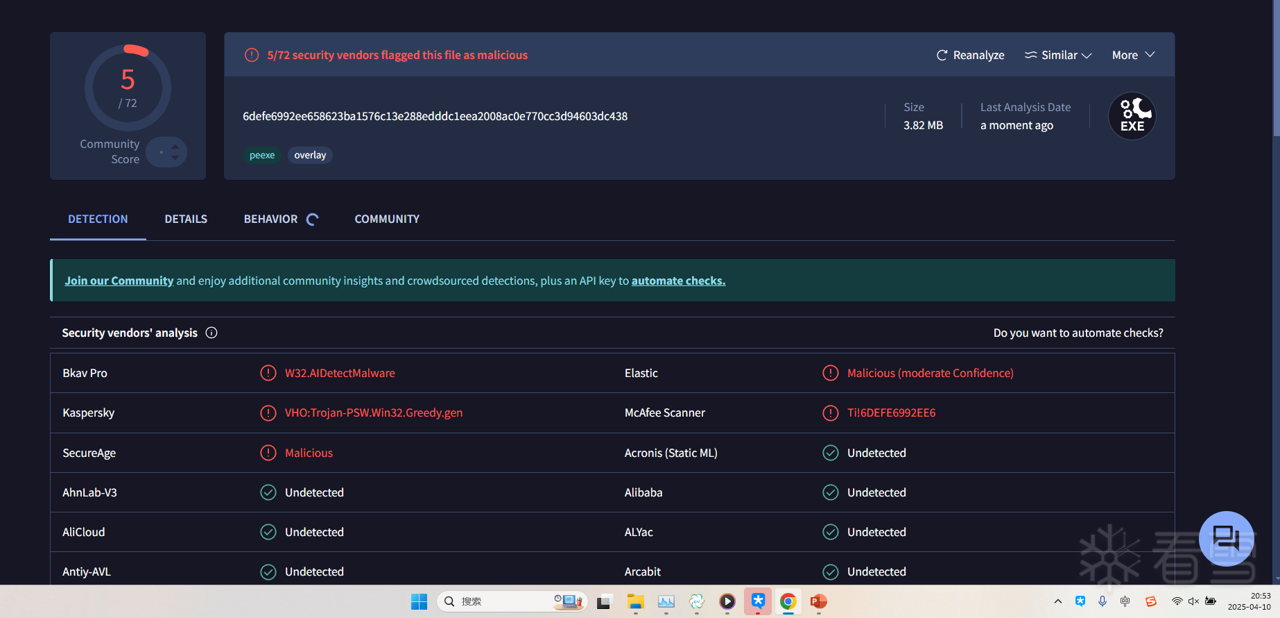
Task: Click the Security vendors' analysis heading
Action: (130, 333)
